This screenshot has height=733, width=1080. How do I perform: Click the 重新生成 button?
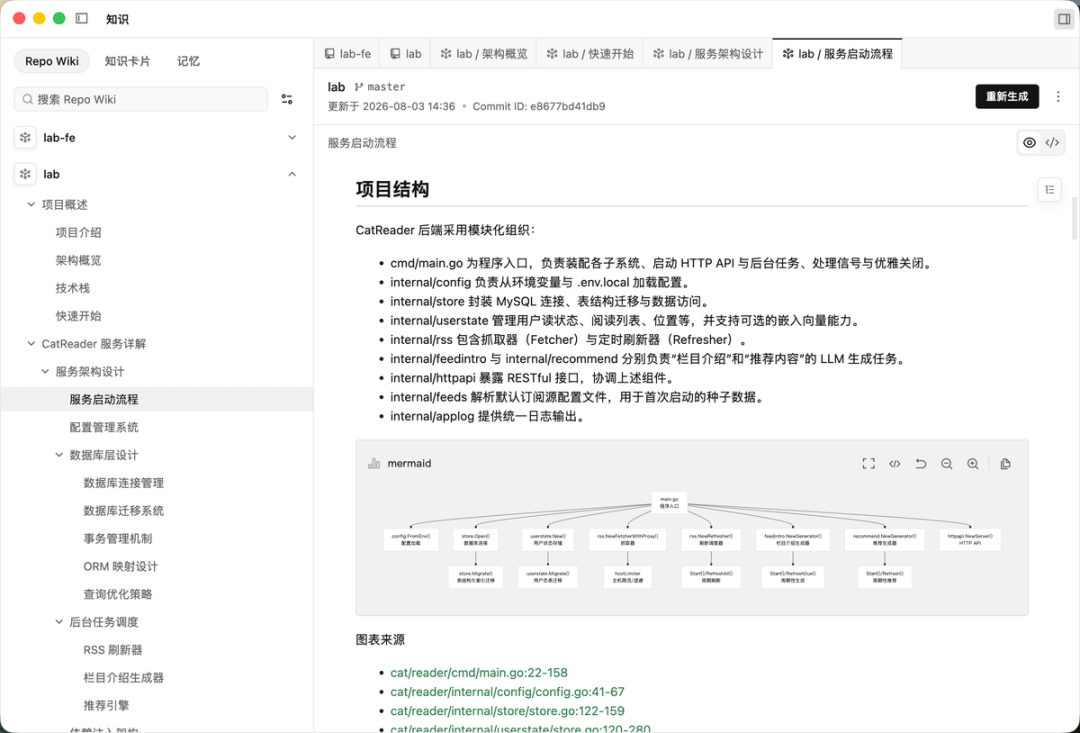[1007, 96]
